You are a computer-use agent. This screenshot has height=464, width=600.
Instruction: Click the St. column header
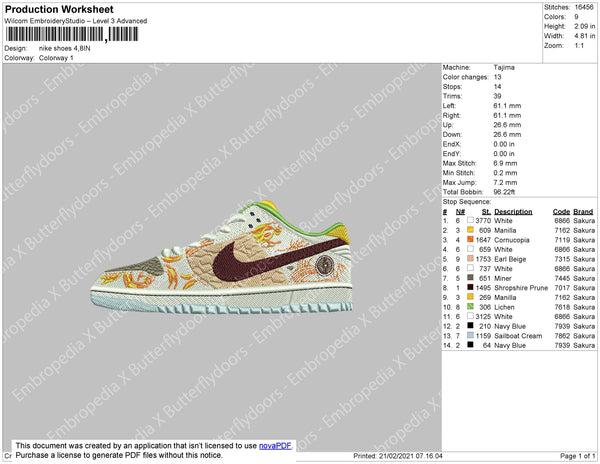click(x=486, y=212)
